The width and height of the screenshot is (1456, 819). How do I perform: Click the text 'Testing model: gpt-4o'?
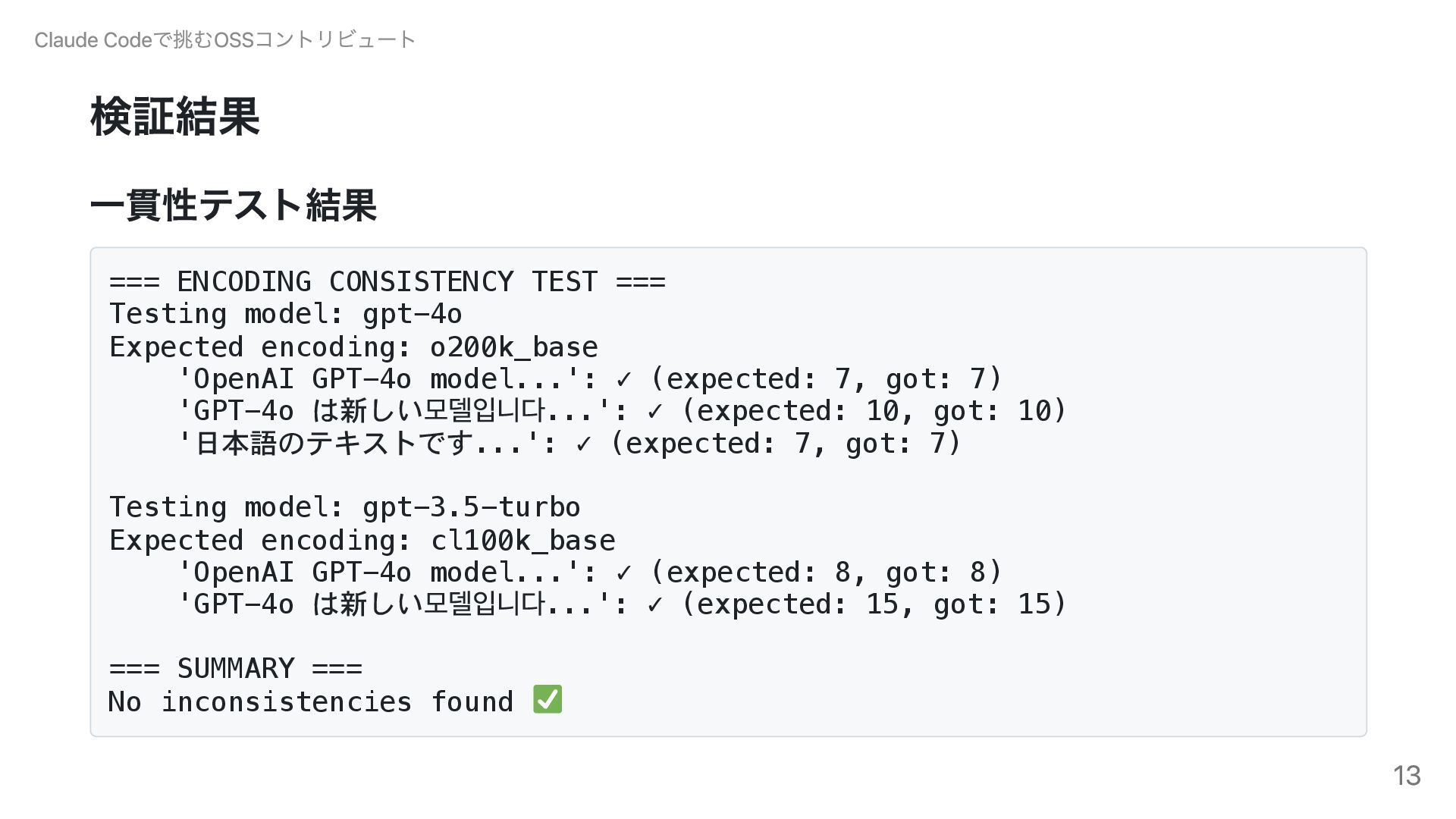pos(286,315)
